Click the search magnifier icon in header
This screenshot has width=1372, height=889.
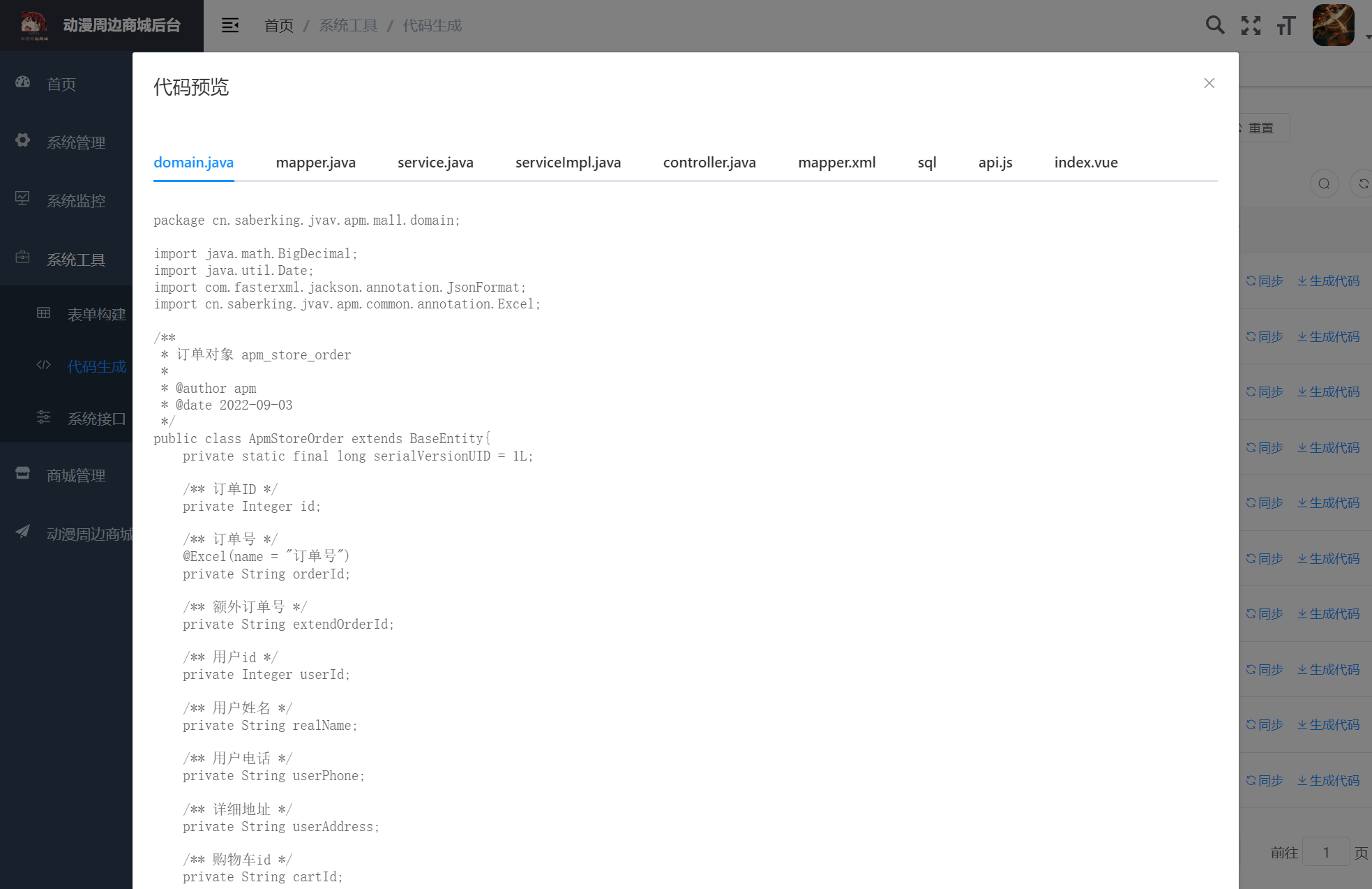coord(1214,26)
